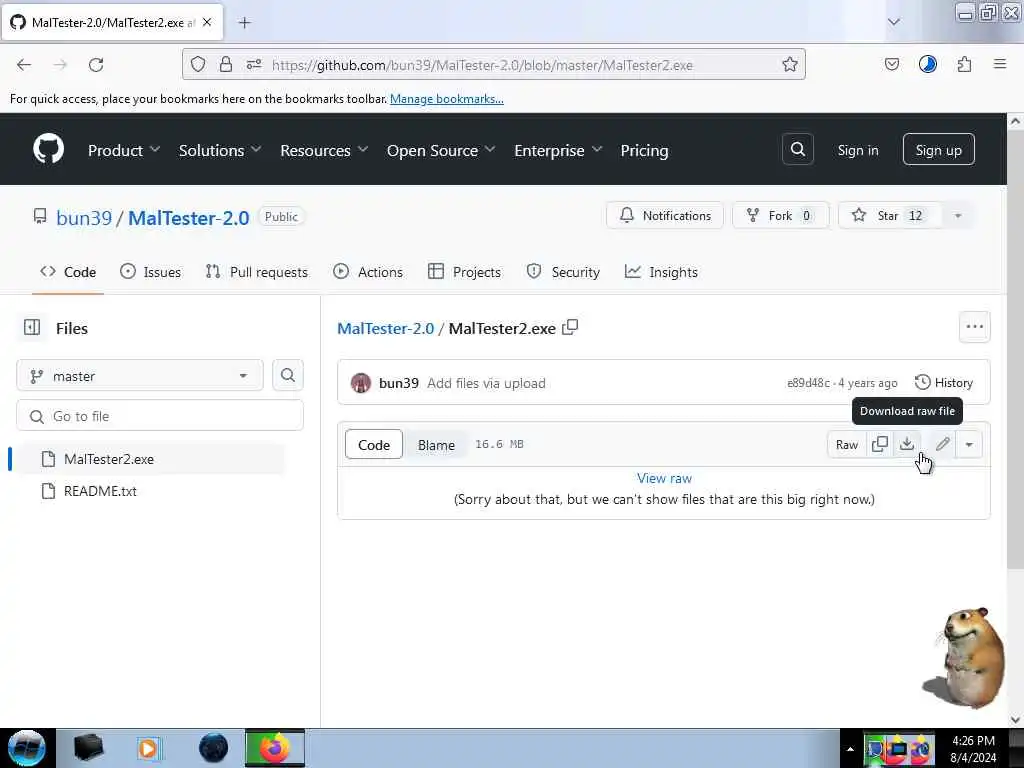
Task: Expand the Open Source menu
Action: coord(441,150)
